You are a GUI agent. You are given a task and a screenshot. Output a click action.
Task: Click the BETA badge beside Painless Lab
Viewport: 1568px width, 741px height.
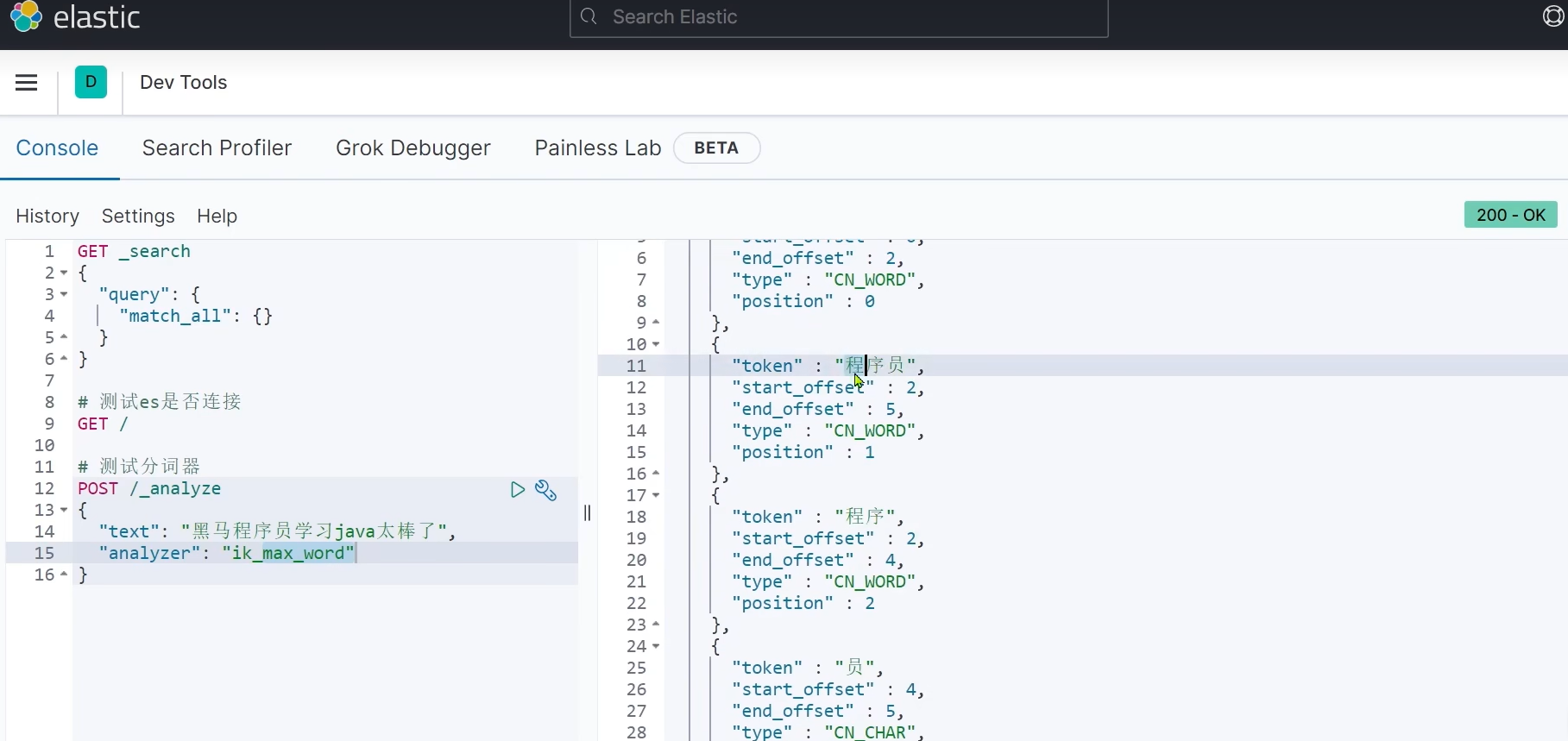[x=716, y=148]
